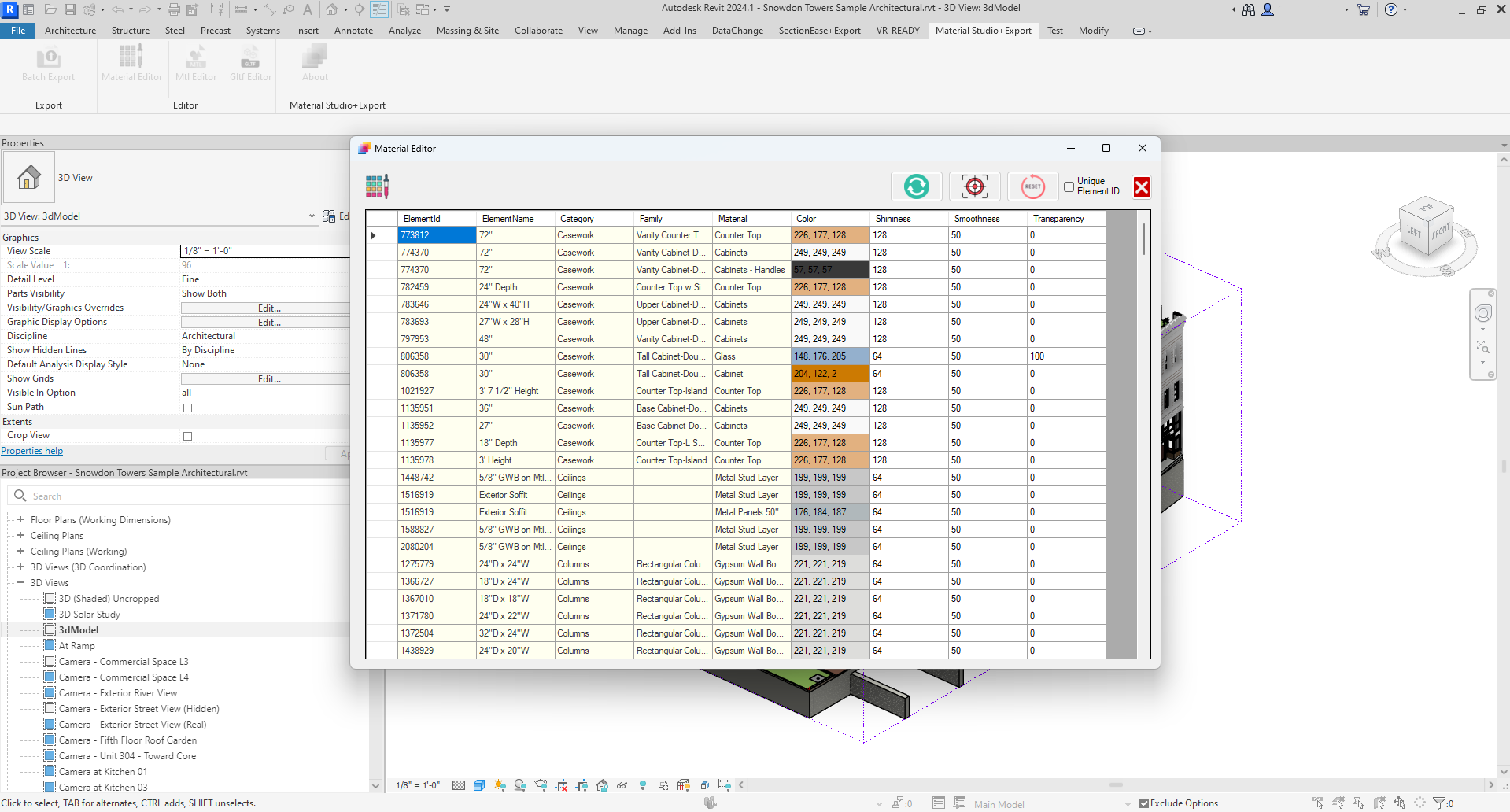Open Customize Quick Access Toolbar dropdown
The width and height of the screenshot is (1510, 812).
(x=447, y=9)
